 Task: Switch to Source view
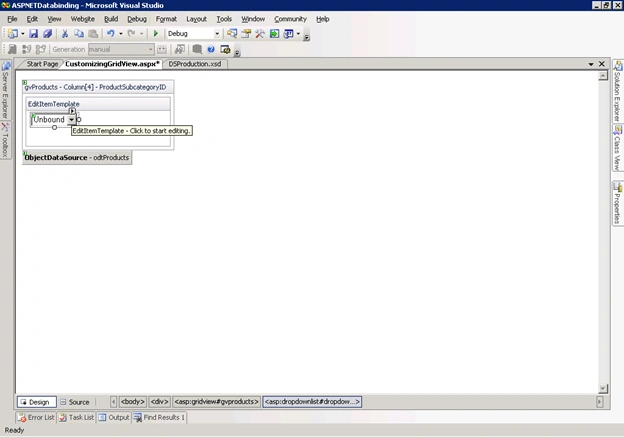75,402
